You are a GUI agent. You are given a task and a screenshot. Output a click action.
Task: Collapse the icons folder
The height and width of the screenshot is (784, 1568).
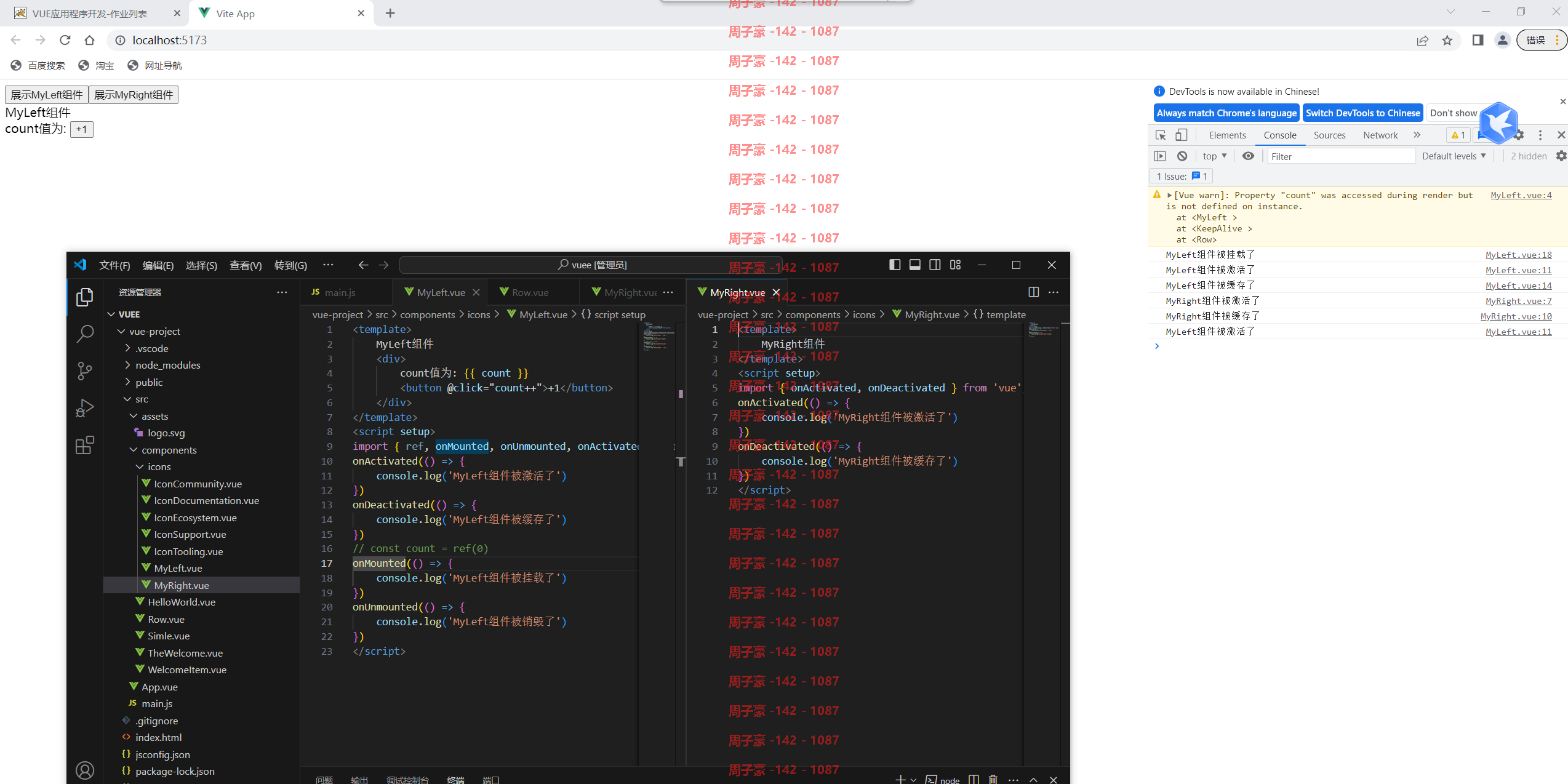coord(140,467)
